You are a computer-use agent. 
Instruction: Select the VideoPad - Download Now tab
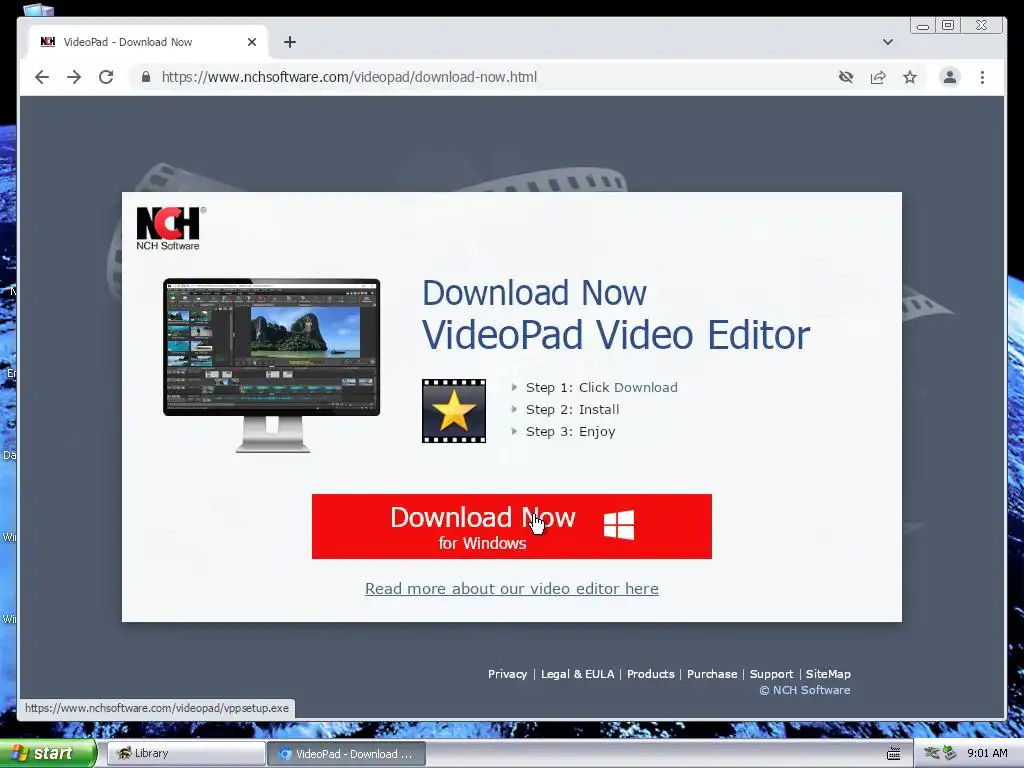pyautogui.click(x=147, y=42)
